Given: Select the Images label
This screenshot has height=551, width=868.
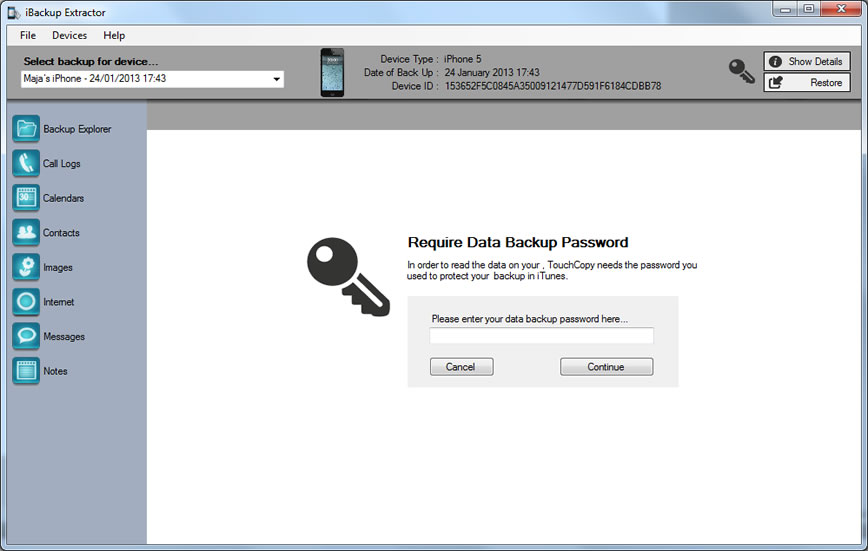Looking at the screenshot, I should pos(58,267).
